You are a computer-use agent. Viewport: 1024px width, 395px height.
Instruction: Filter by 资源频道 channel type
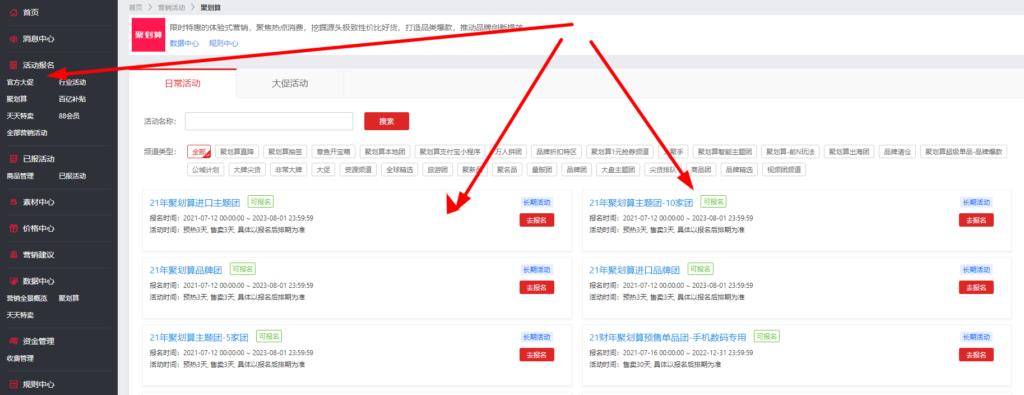(359, 170)
